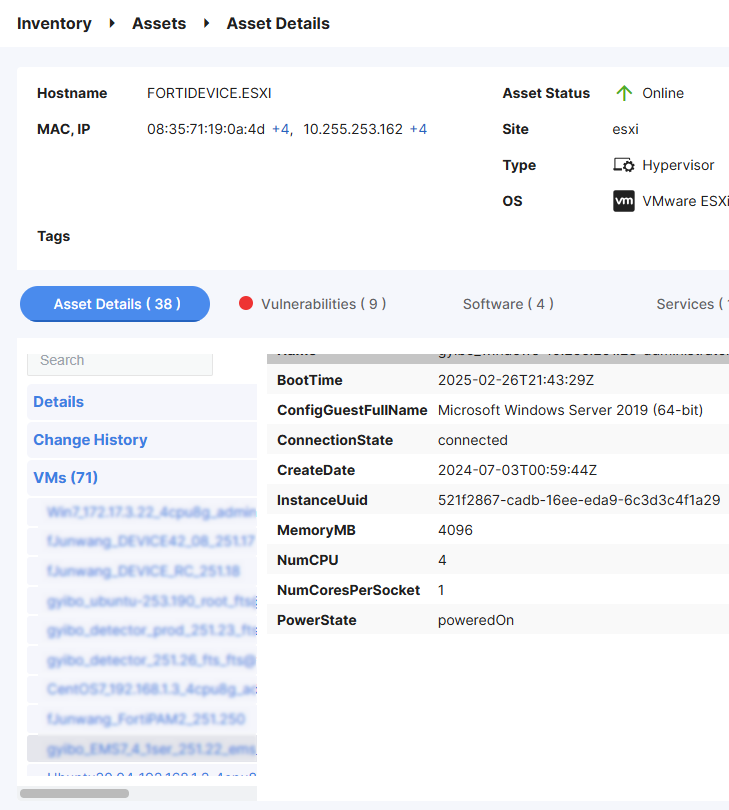This screenshot has height=810, width=729.
Task: Click the Hypervisor type icon
Action: pos(624,165)
